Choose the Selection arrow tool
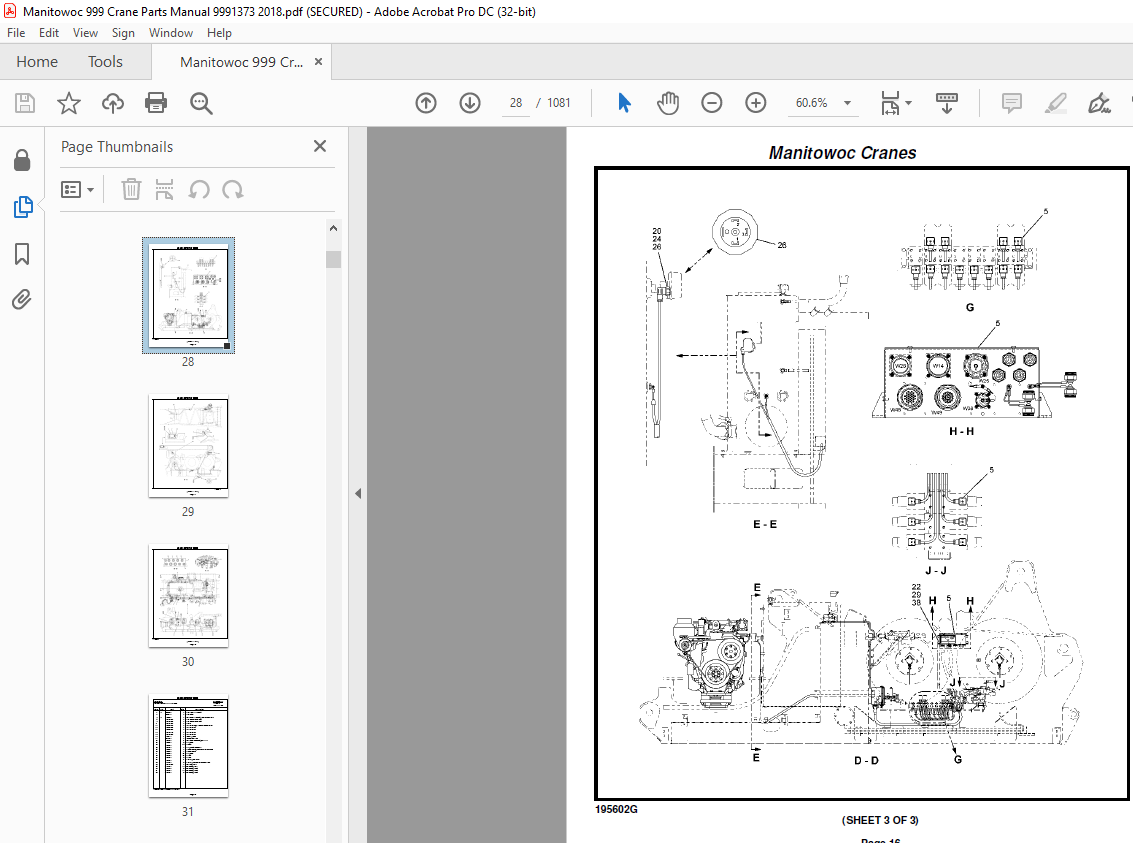The image size is (1133, 843). pyautogui.click(x=624, y=103)
